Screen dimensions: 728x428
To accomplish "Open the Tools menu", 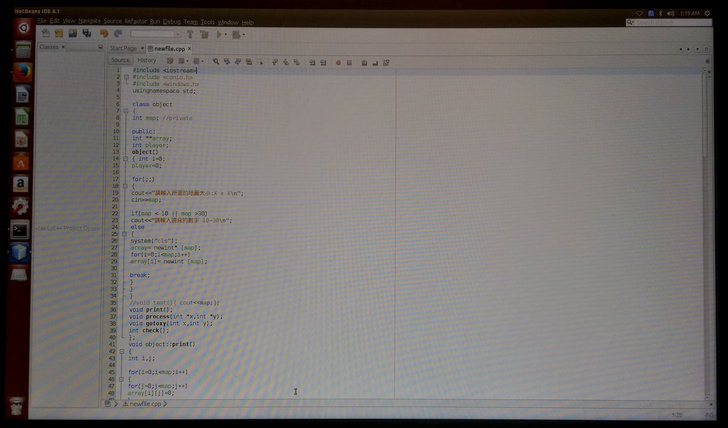I will [208, 22].
